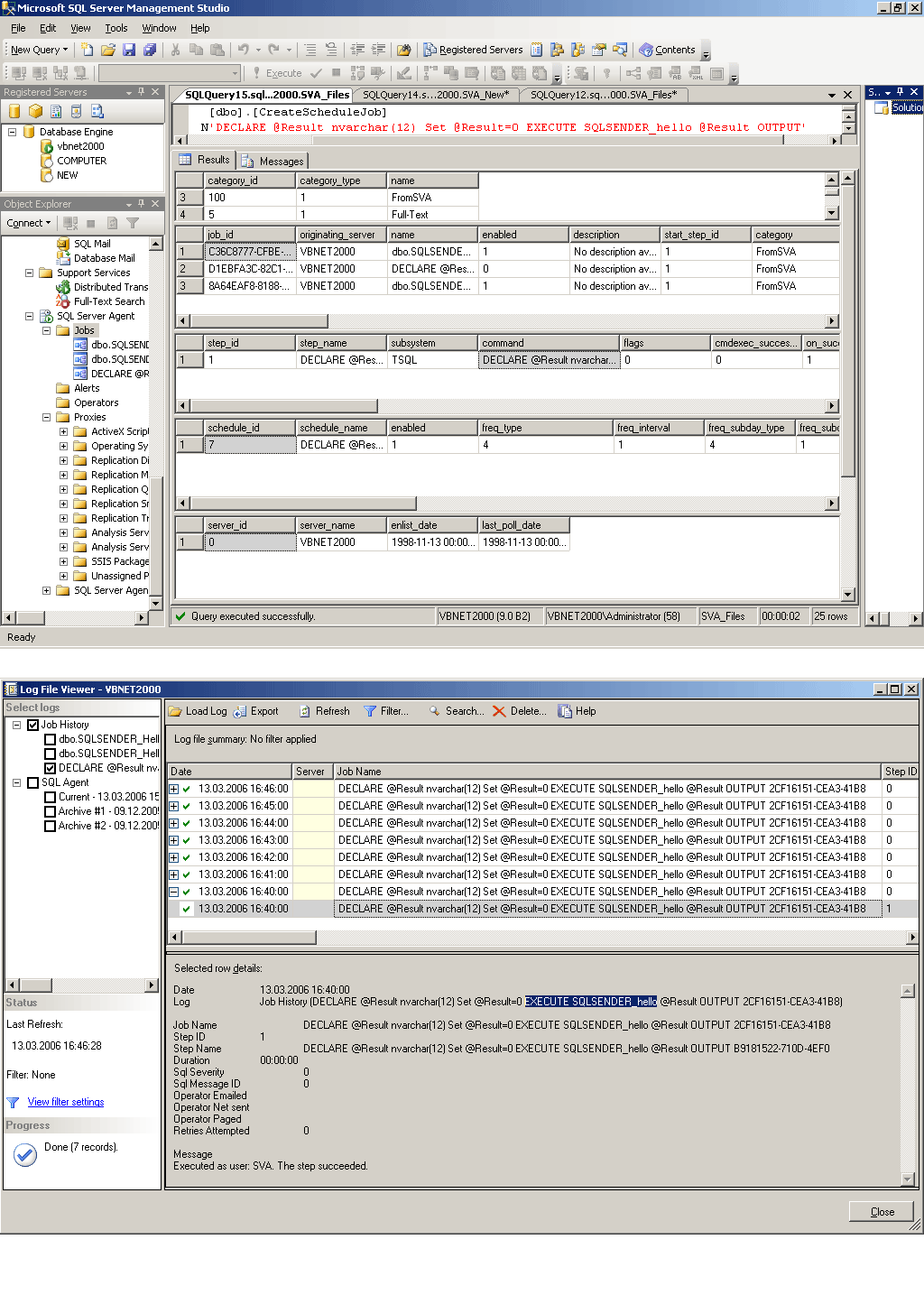Click the log grid horizontal scrollbar thumb
924x1295 pixels.
pyautogui.click(x=247, y=938)
